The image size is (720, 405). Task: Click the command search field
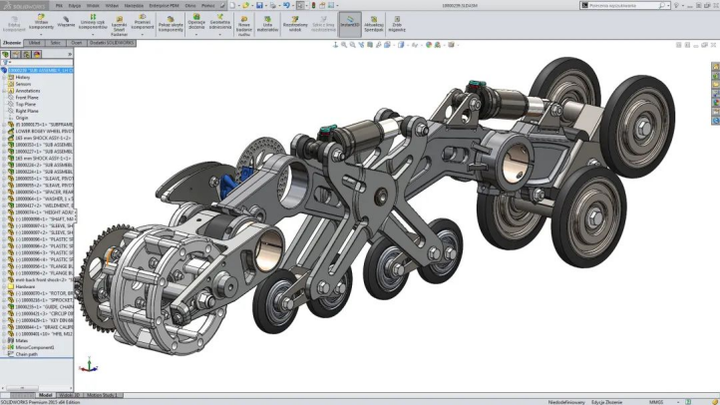(626, 6)
